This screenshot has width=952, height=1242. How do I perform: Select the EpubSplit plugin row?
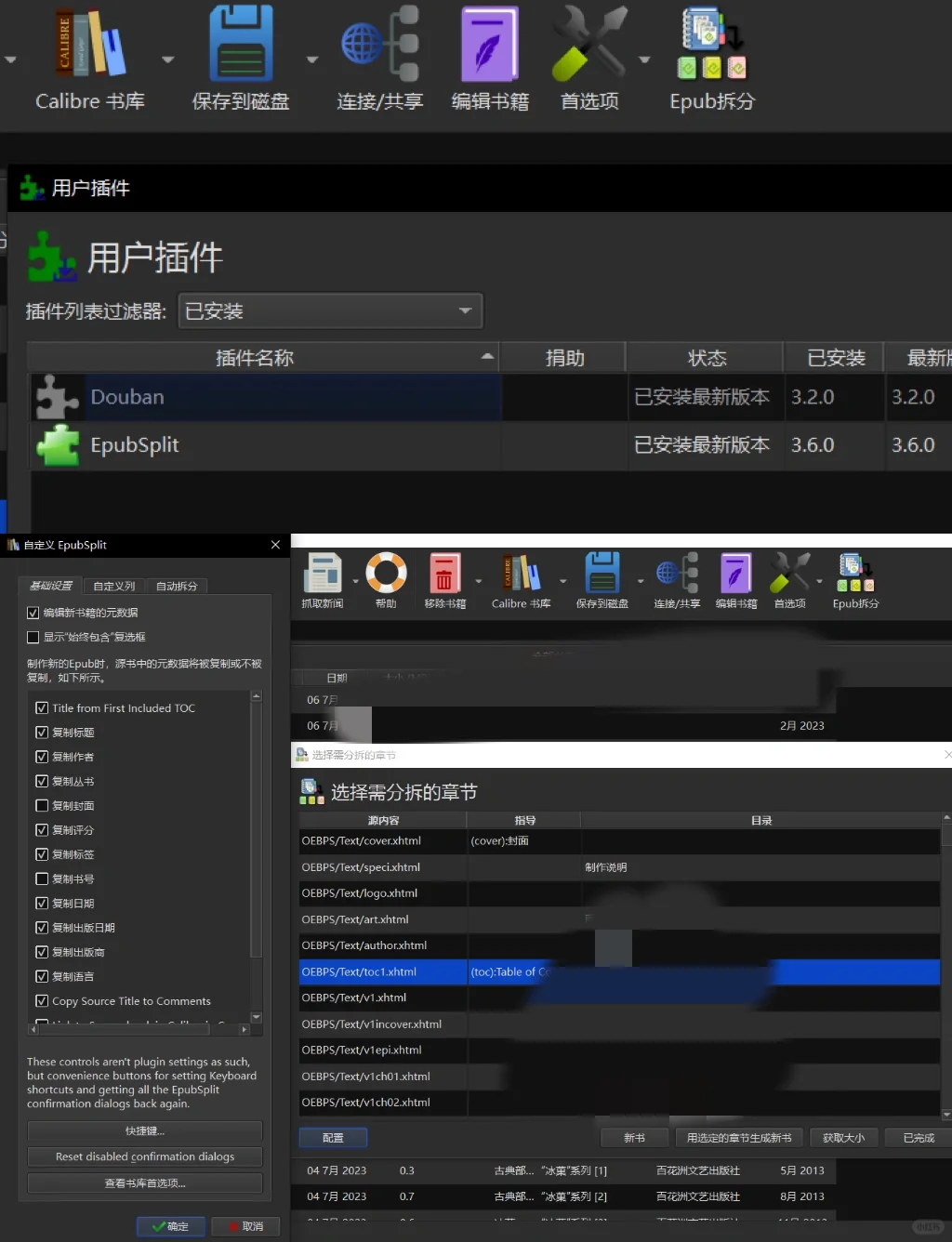(490, 445)
